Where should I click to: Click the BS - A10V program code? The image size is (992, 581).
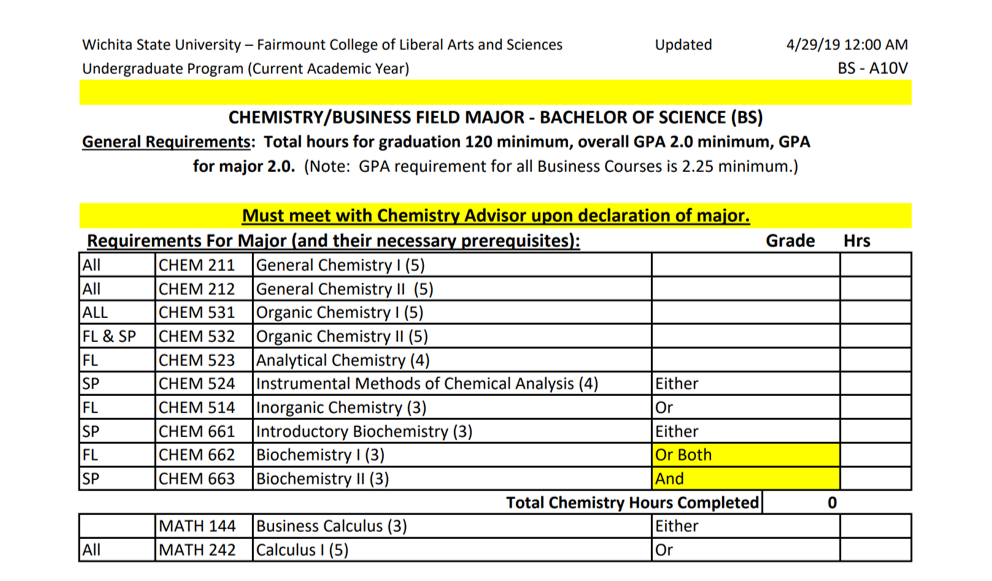pos(873,68)
